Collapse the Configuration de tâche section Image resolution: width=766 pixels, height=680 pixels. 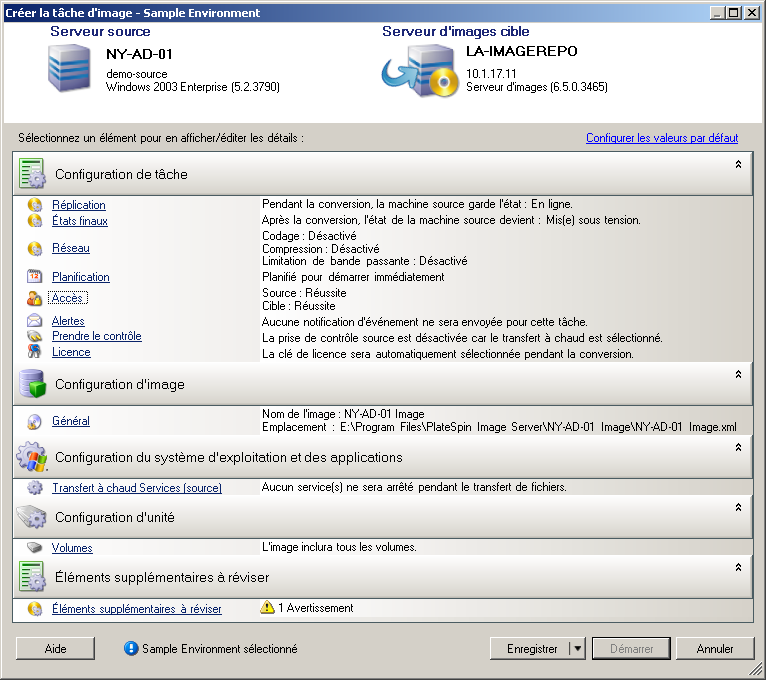click(738, 165)
